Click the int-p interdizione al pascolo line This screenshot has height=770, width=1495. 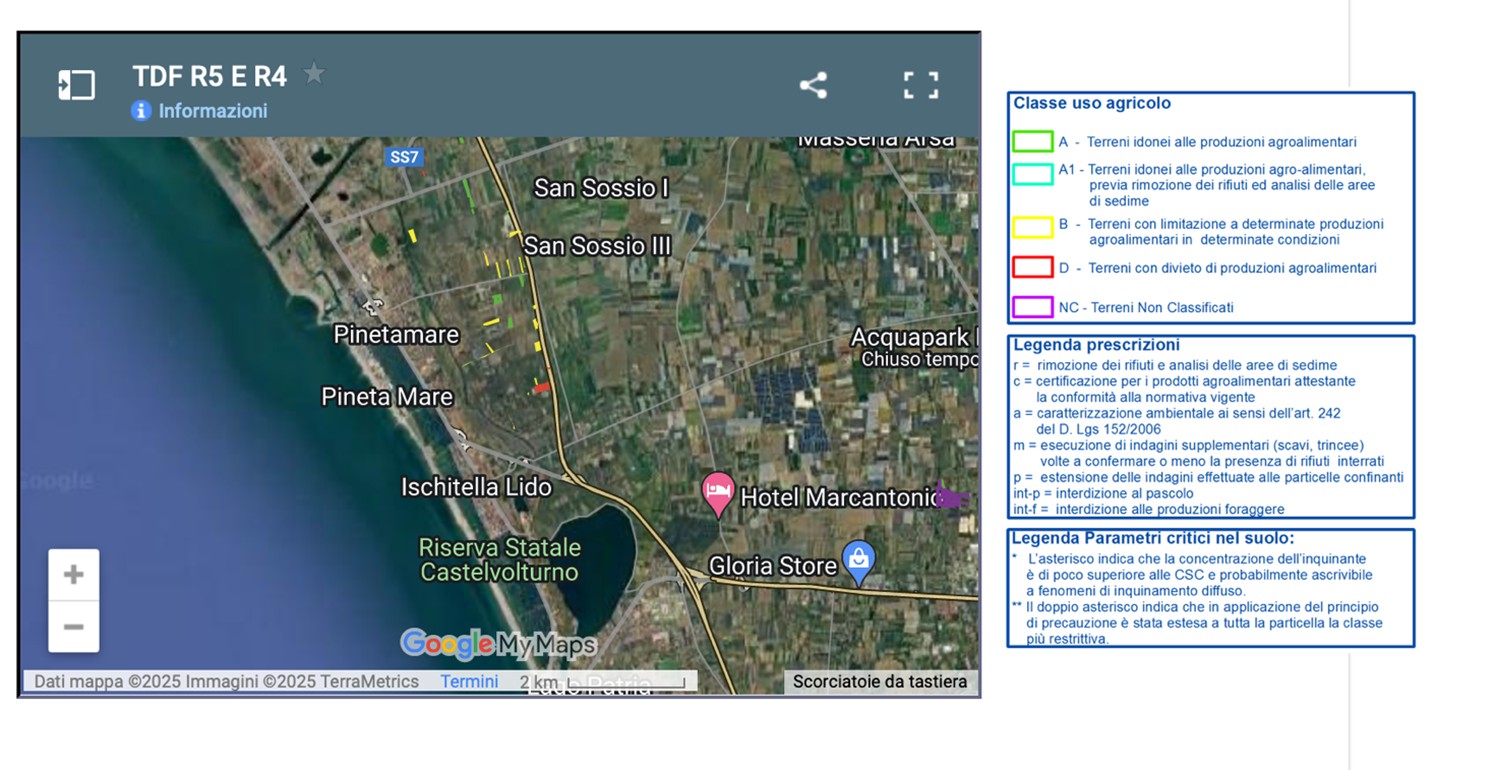click(x=1103, y=494)
